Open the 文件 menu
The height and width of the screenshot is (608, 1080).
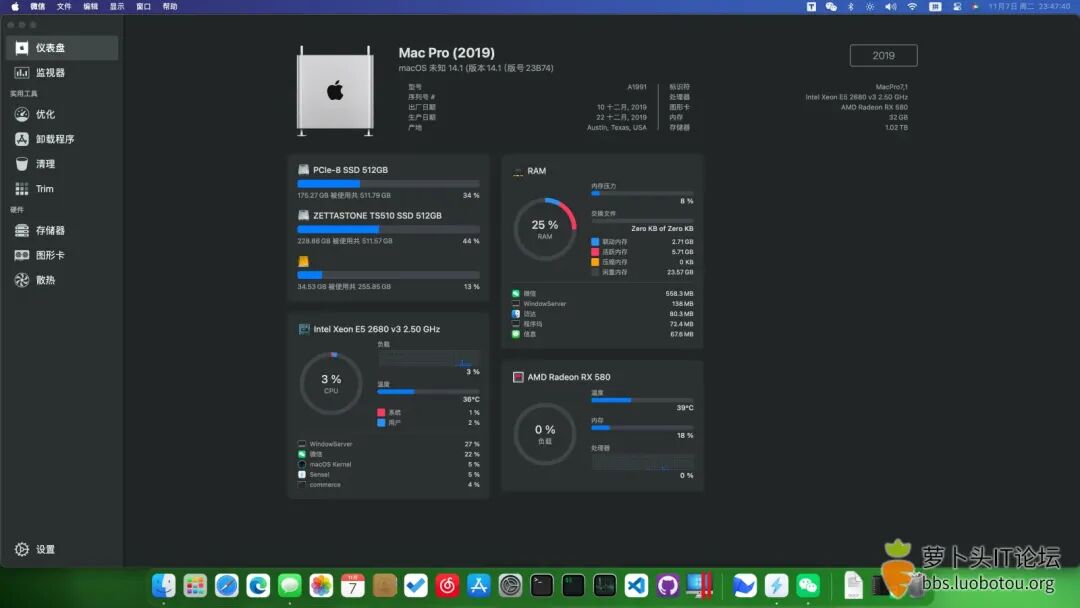64,6
